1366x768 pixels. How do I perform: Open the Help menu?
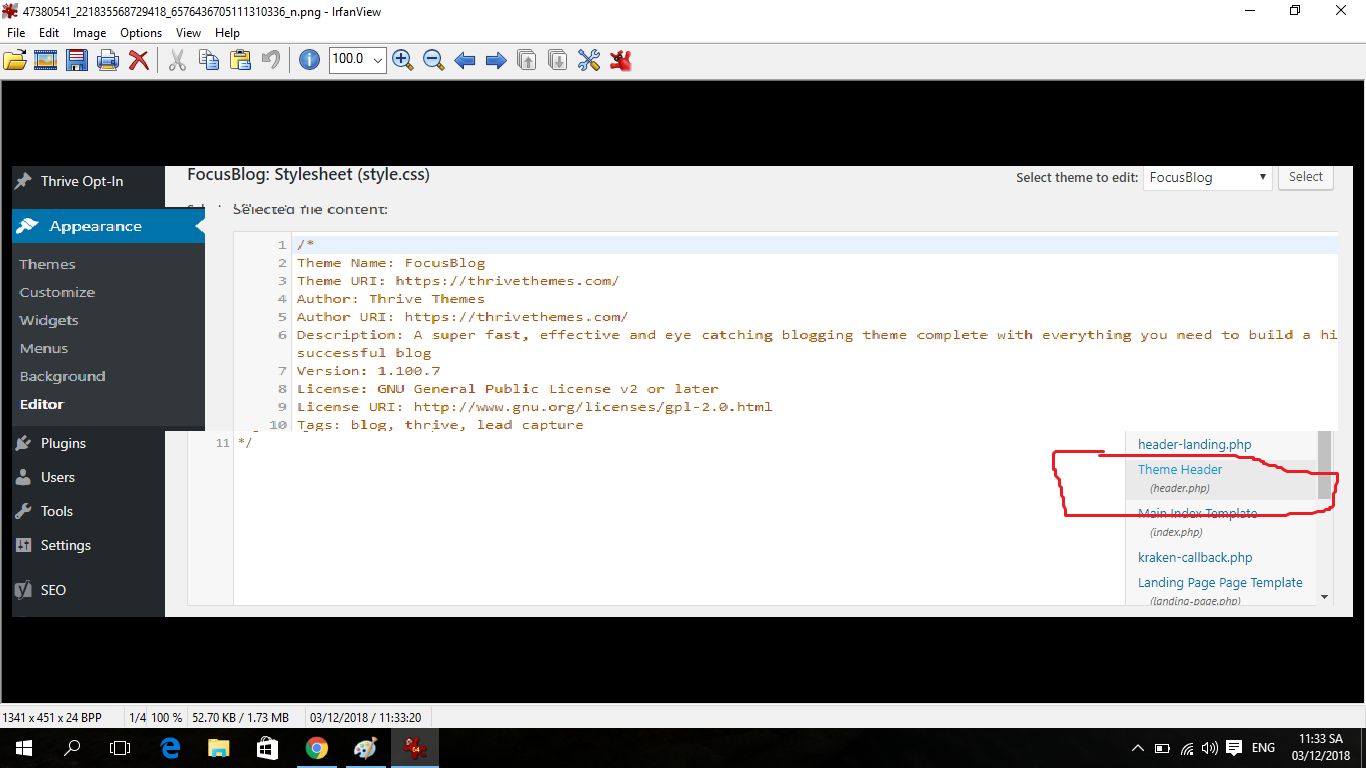click(x=227, y=33)
